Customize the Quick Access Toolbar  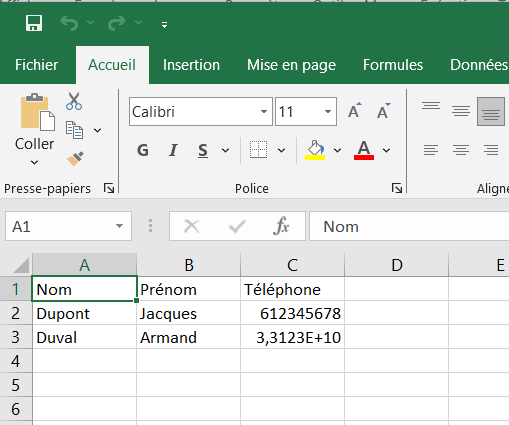coord(164,25)
